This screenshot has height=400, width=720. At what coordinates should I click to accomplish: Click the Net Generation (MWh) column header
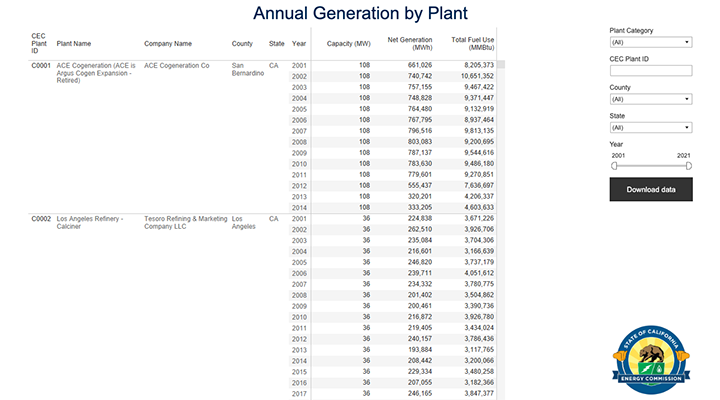tap(410, 44)
